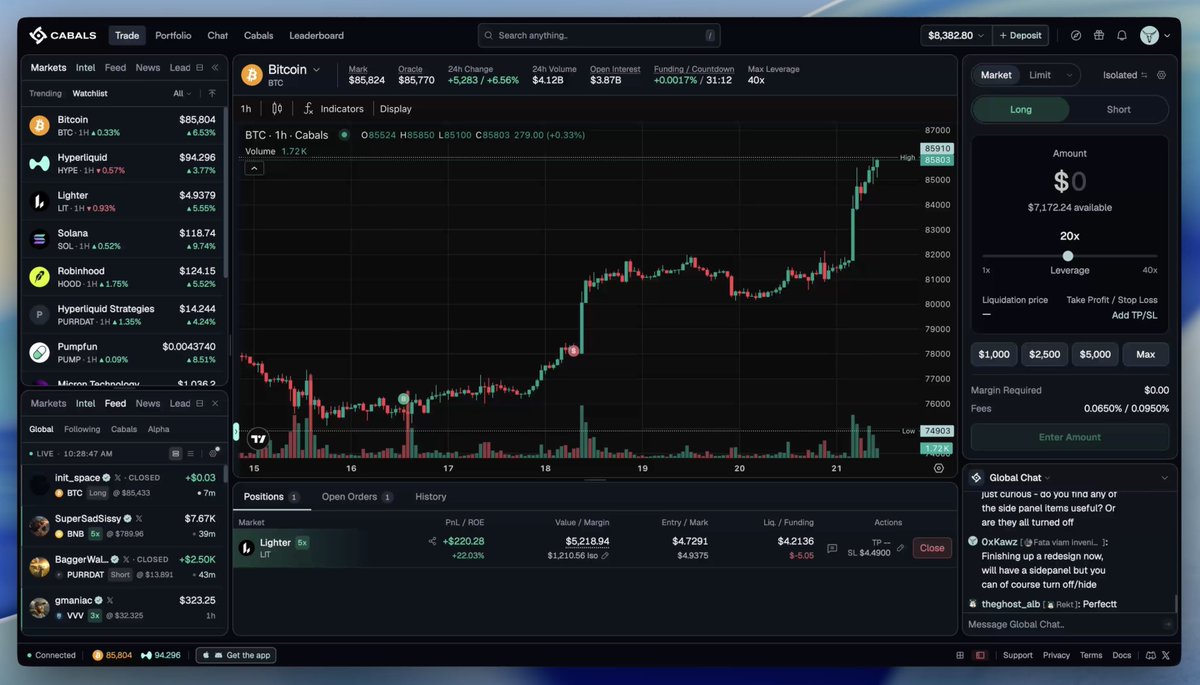The width and height of the screenshot is (1200, 685).
Task: Switch to Market order type
Action: (x=996, y=75)
